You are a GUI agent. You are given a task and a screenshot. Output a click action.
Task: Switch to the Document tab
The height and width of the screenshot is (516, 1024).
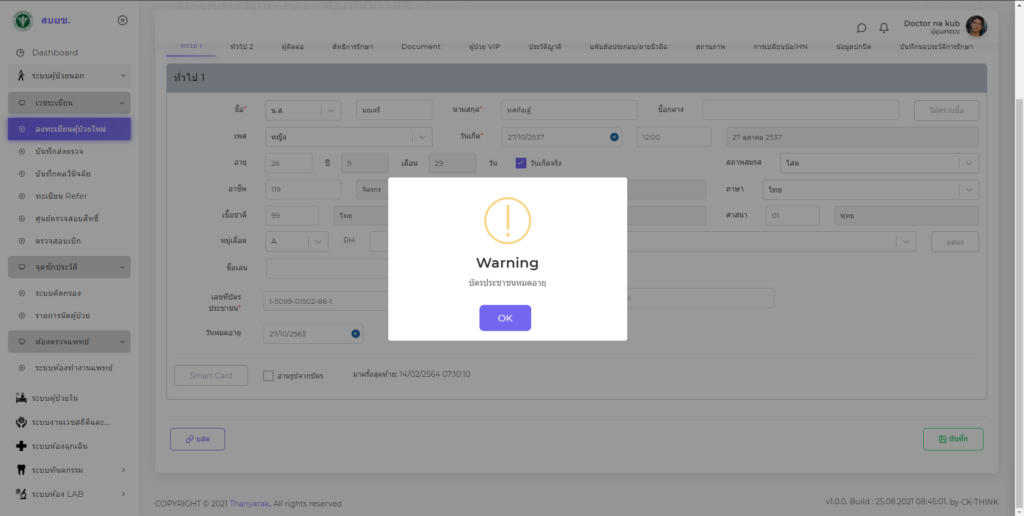click(420, 47)
